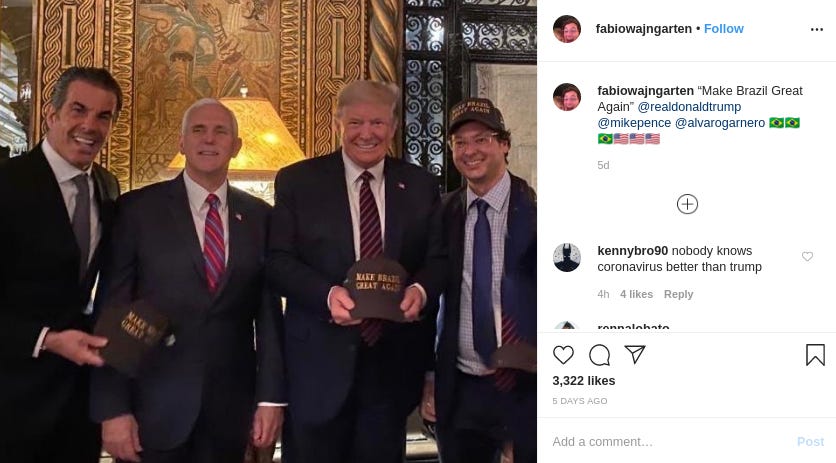Open kennybro90's Batman avatar

(567, 258)
